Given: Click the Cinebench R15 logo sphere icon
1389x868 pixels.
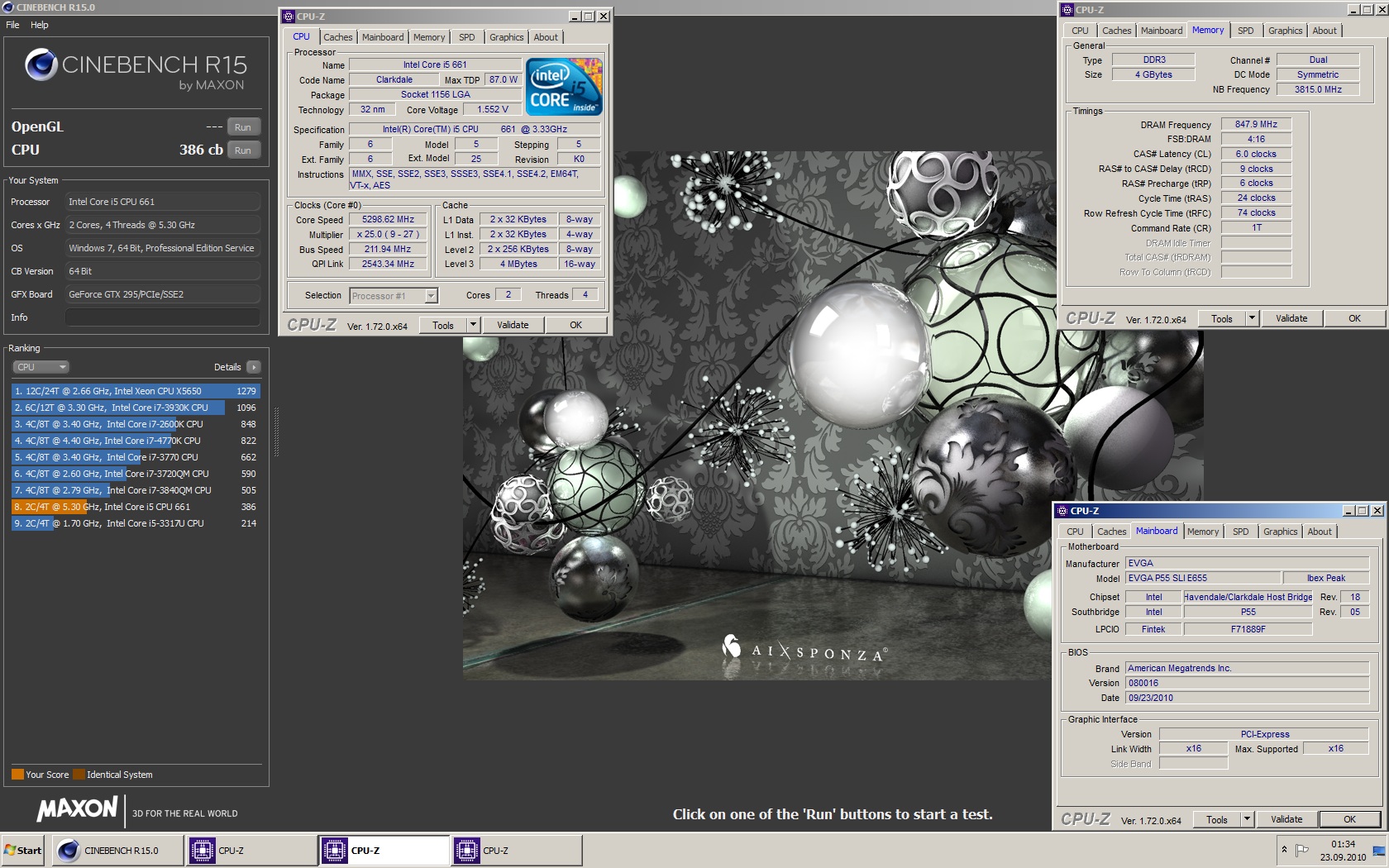Looking at the screenshot, I should pos(41,64).
